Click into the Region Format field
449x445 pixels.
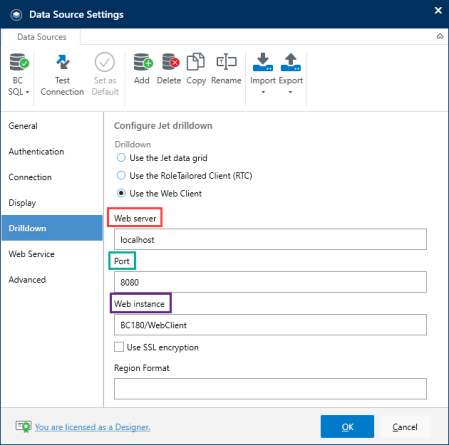(270, 389)
